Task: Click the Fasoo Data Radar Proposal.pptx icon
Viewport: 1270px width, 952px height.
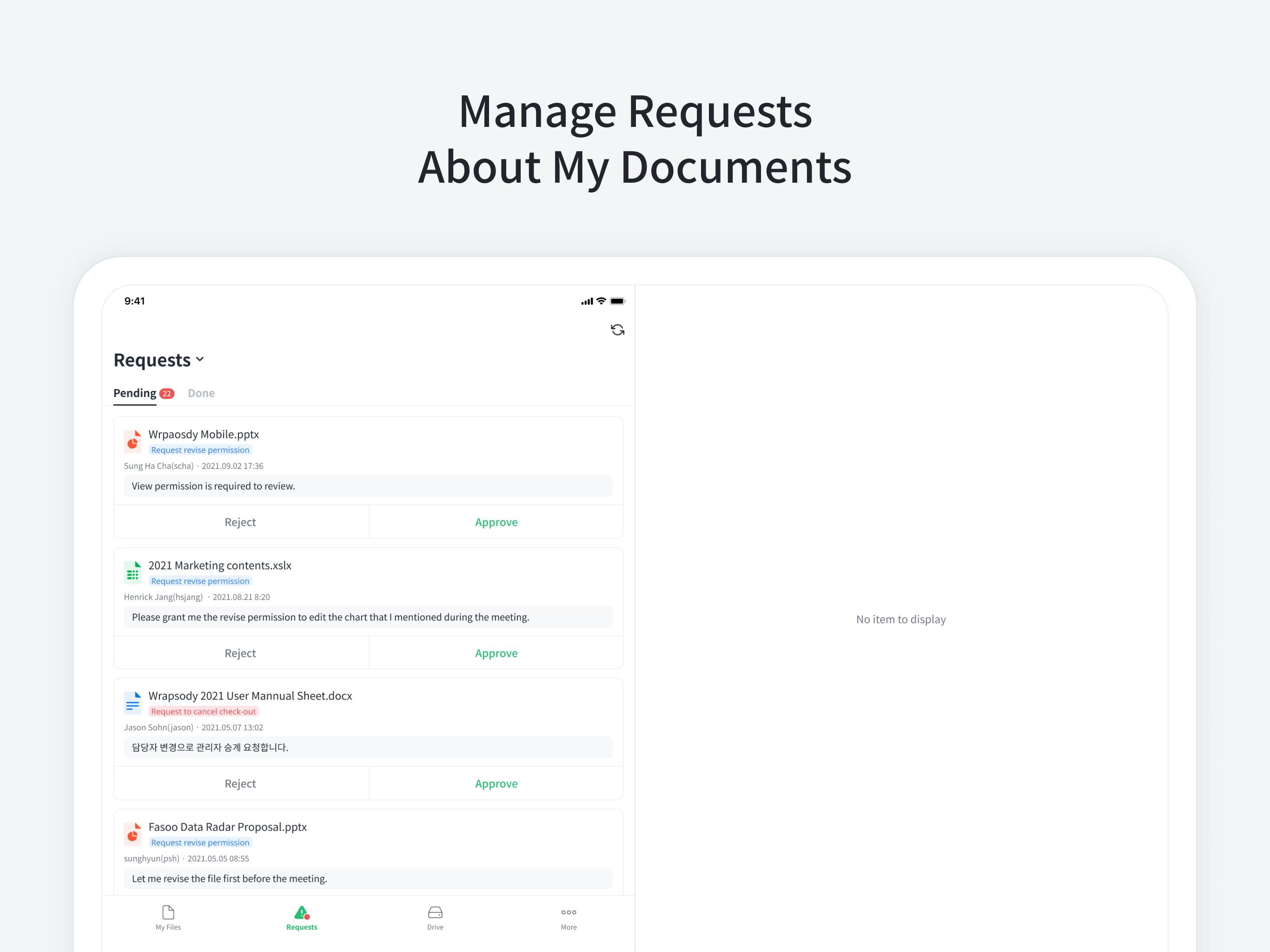Action: coord(132,834)
